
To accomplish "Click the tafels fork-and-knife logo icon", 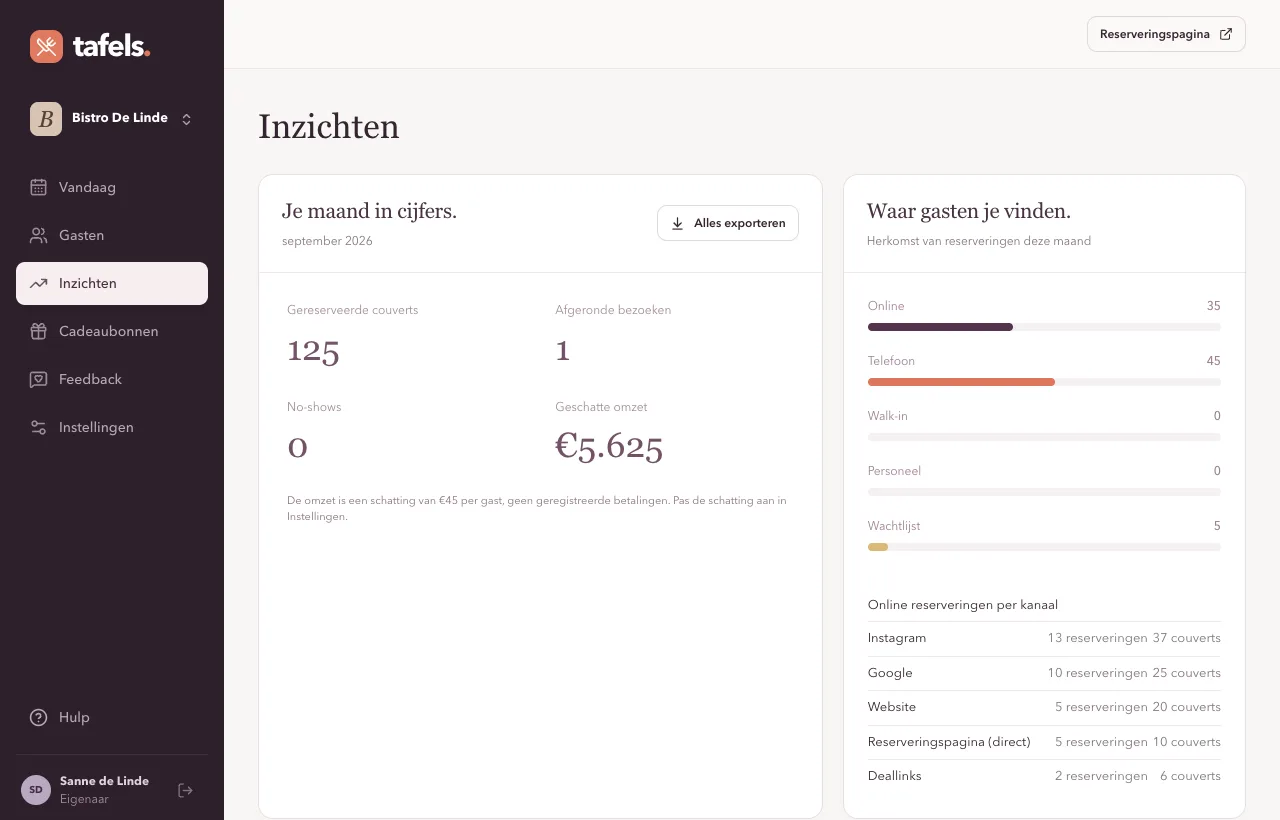I will pyautogui.click(x=46, y=46).
